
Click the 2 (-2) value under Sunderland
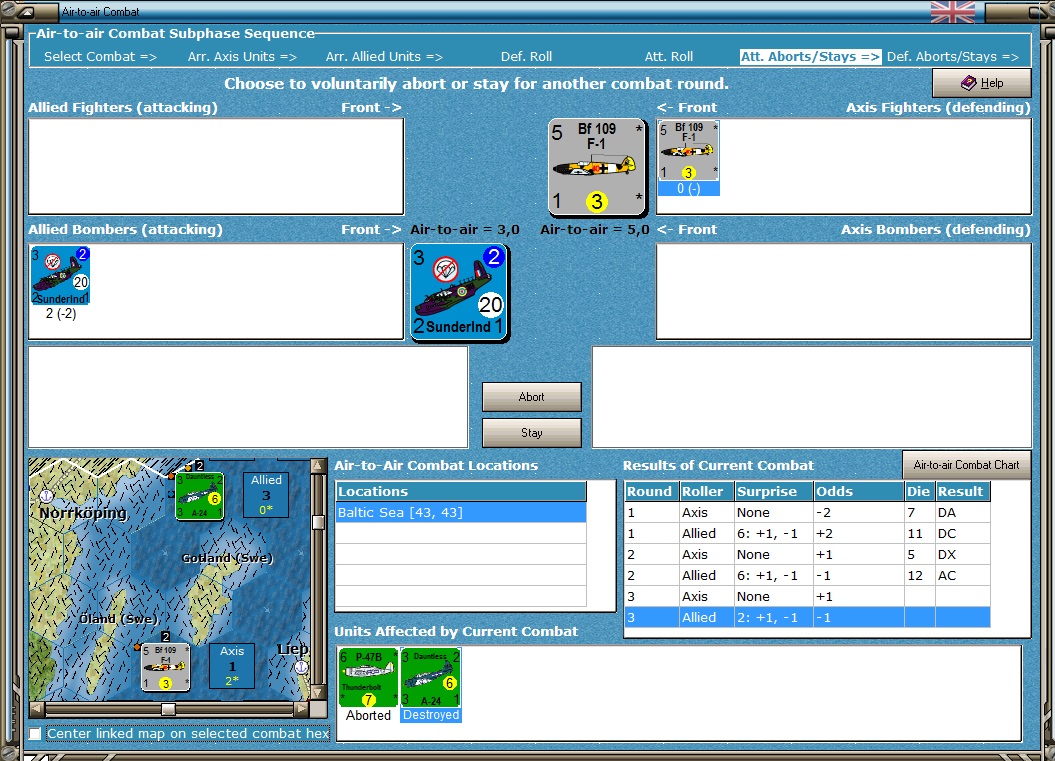[61, 314]
